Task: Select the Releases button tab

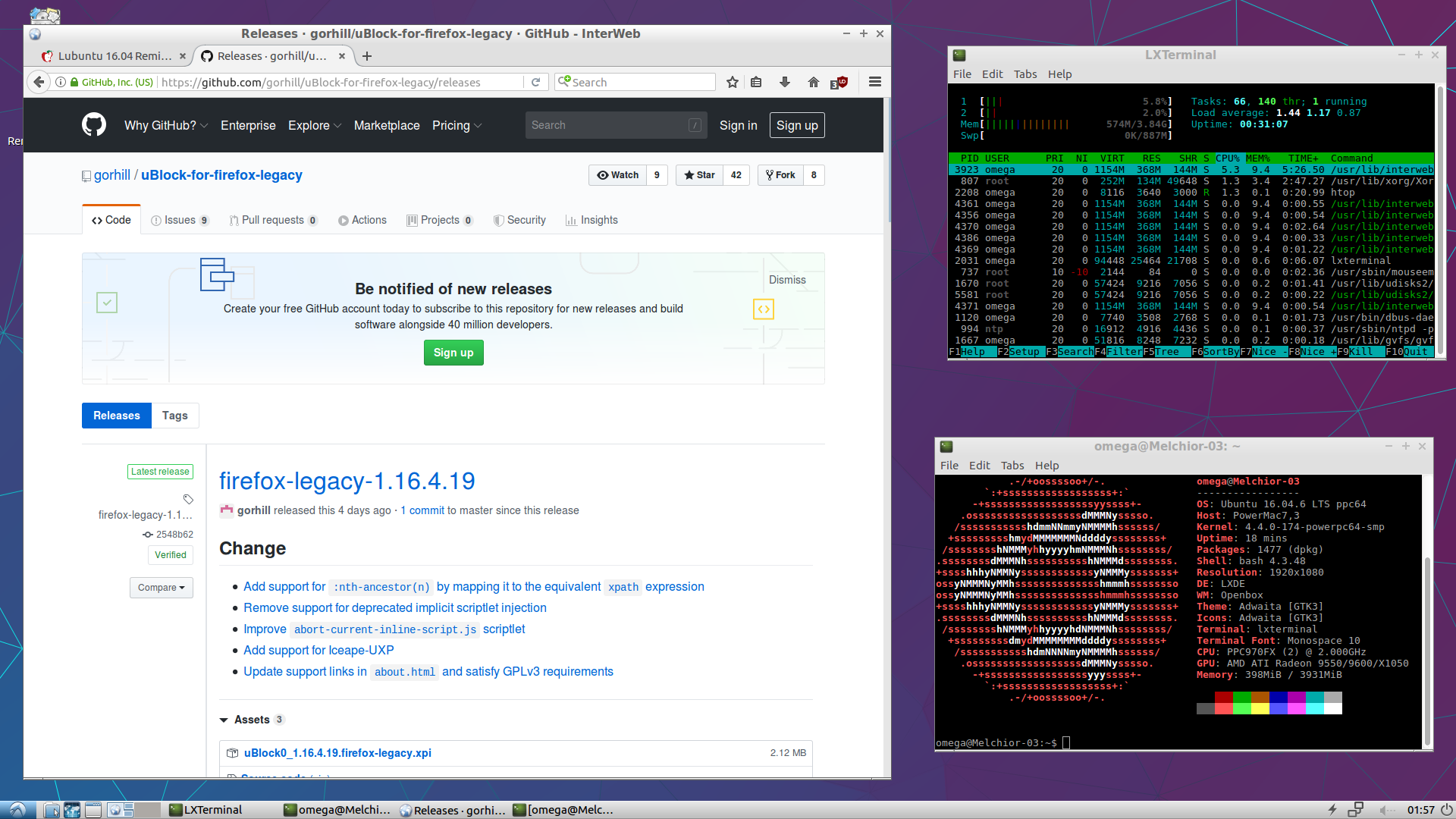Action: pos(117,416)
